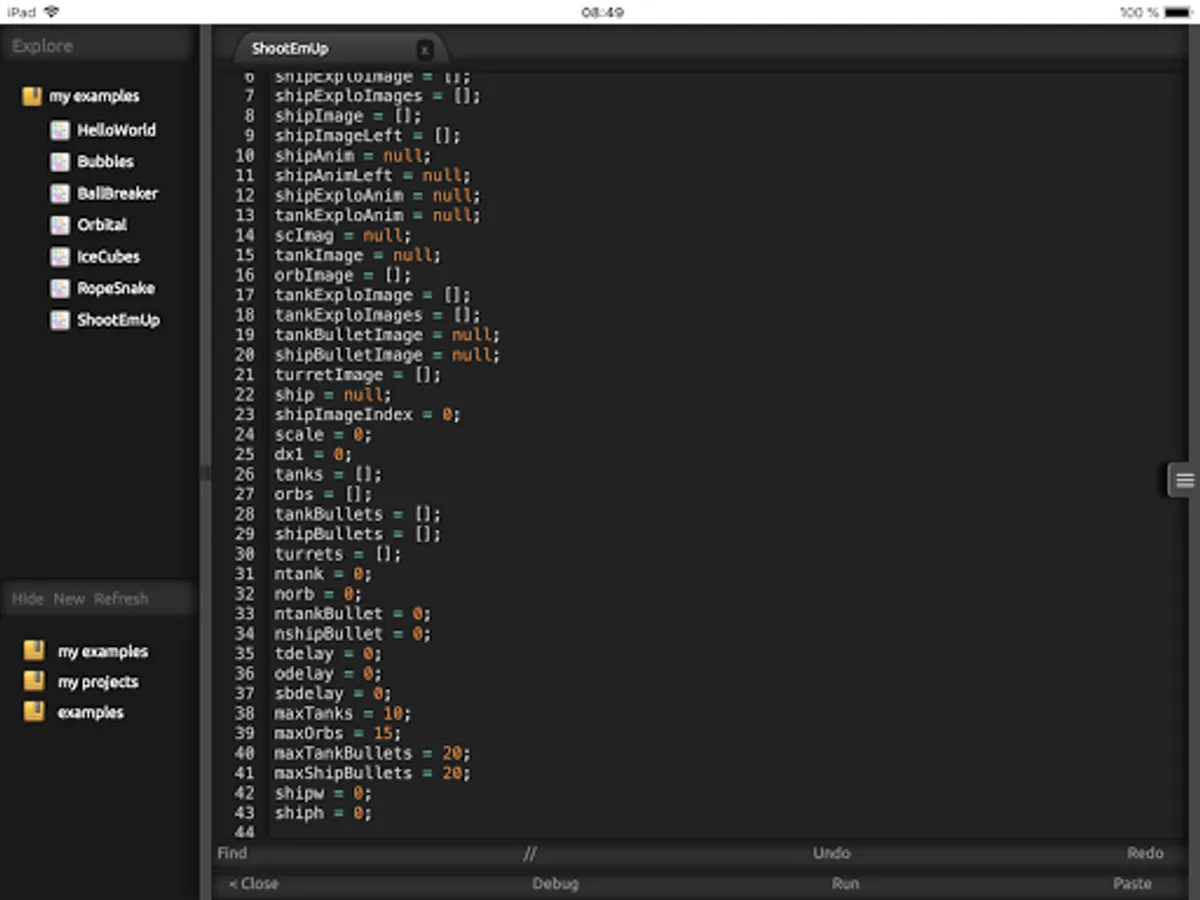Start Debug mode

(555, 884)
